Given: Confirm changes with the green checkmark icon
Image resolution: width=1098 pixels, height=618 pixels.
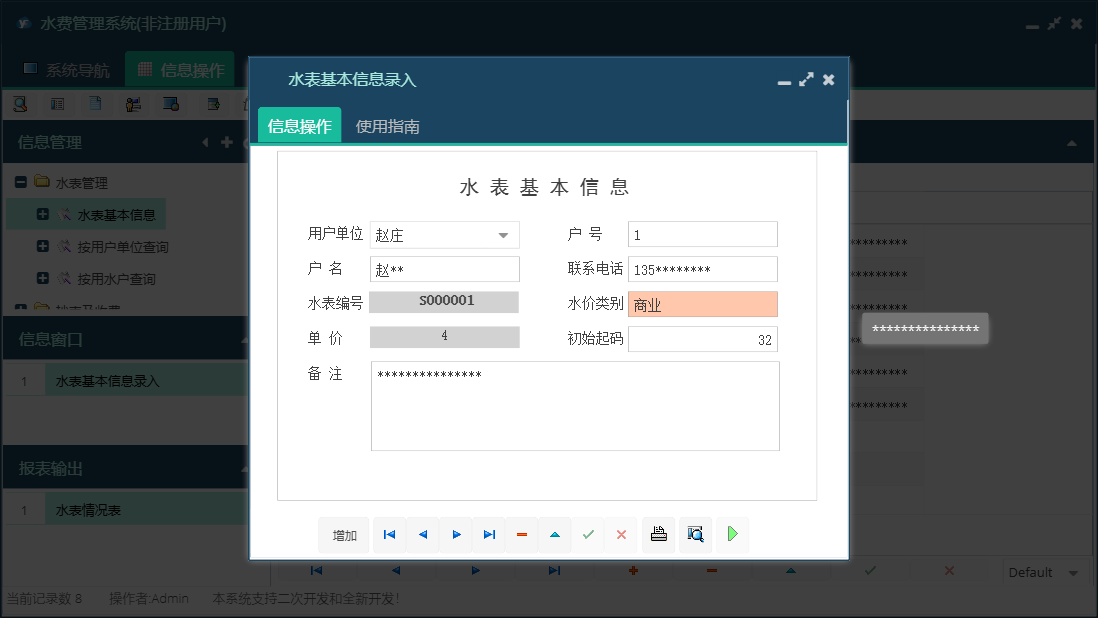Looking at the screenshot, I should (x=589, y=535).
